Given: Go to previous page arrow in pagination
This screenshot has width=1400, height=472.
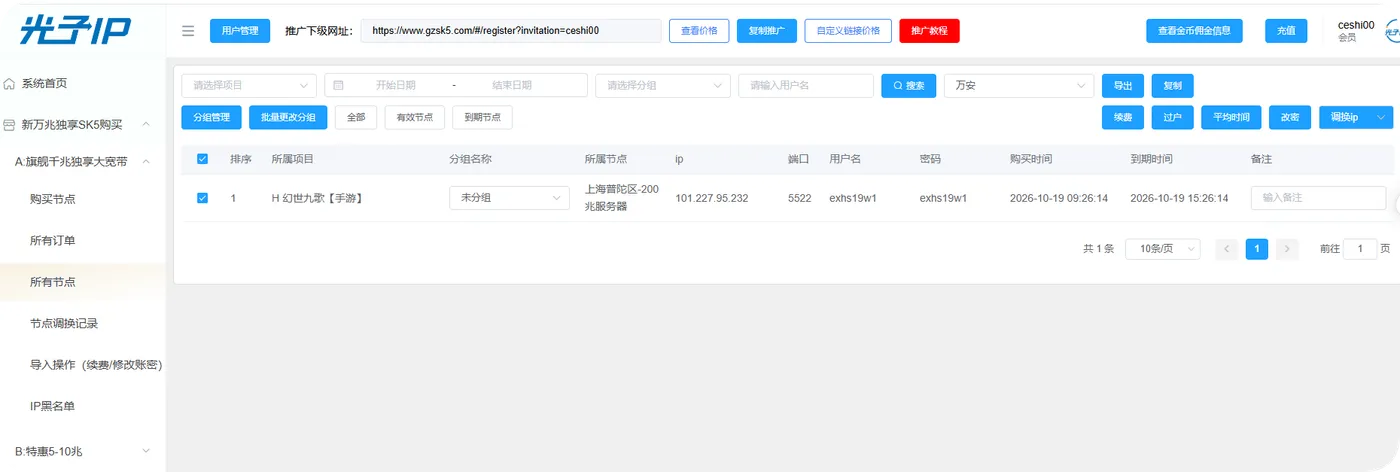Looking at the screenshot, I should coord(1226,248).
